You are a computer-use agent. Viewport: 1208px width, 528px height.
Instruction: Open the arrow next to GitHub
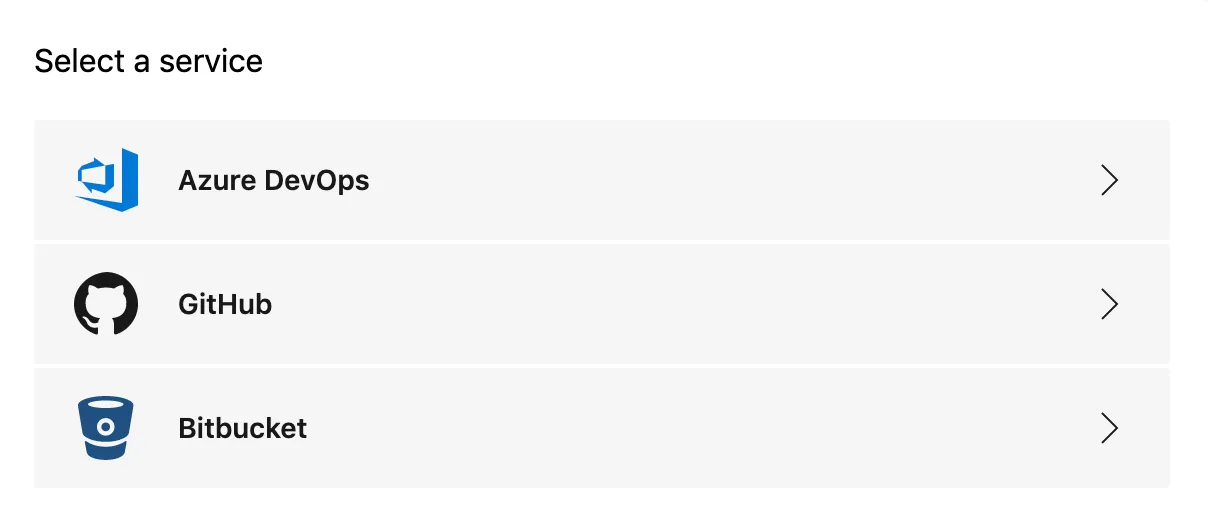[x=1108, y=304]
